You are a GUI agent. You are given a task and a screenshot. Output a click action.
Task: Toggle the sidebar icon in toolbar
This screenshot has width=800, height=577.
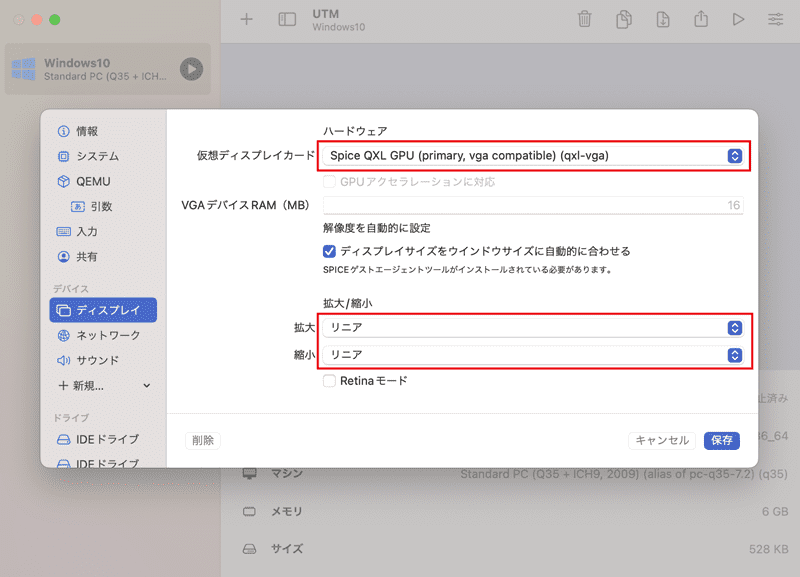[287, 19]
